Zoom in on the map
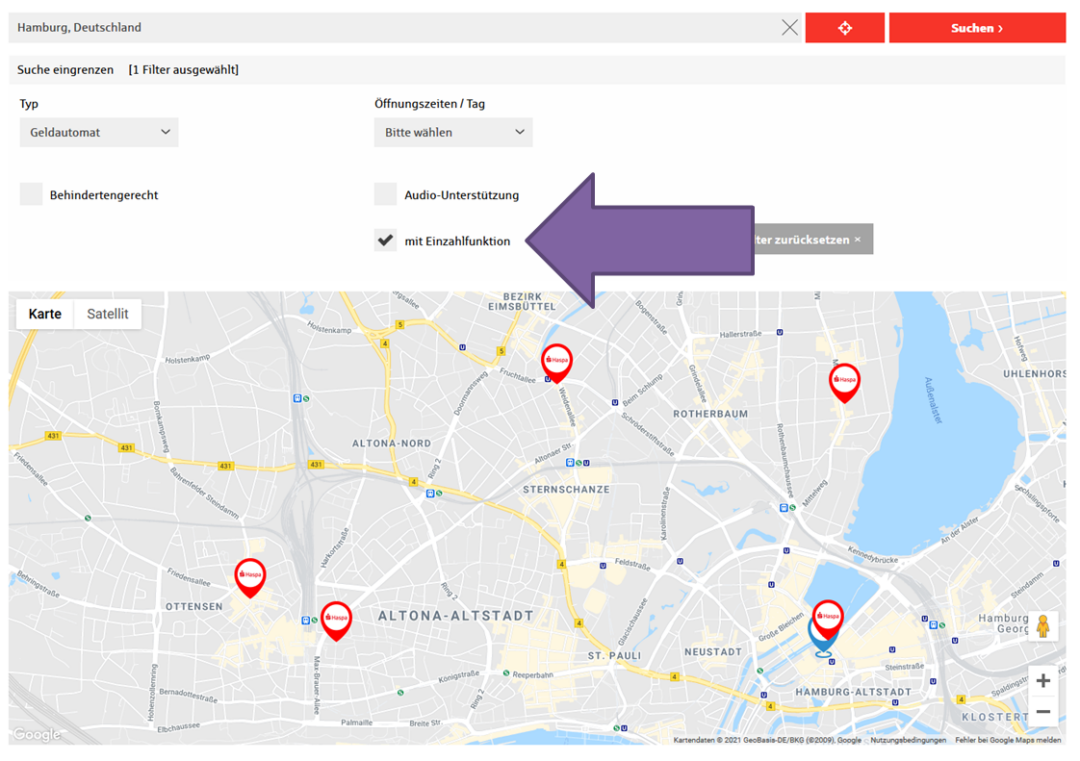Screen dimensions: 1080x761 click(1043, 681)
